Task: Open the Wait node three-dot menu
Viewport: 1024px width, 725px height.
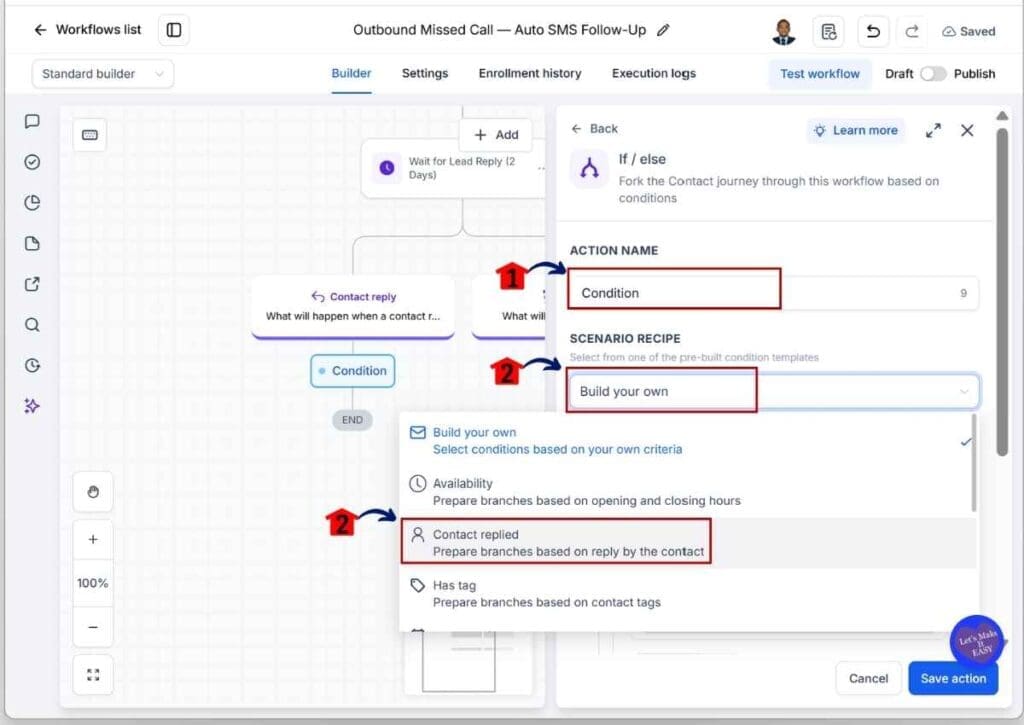Action: (x=541, y=169)
